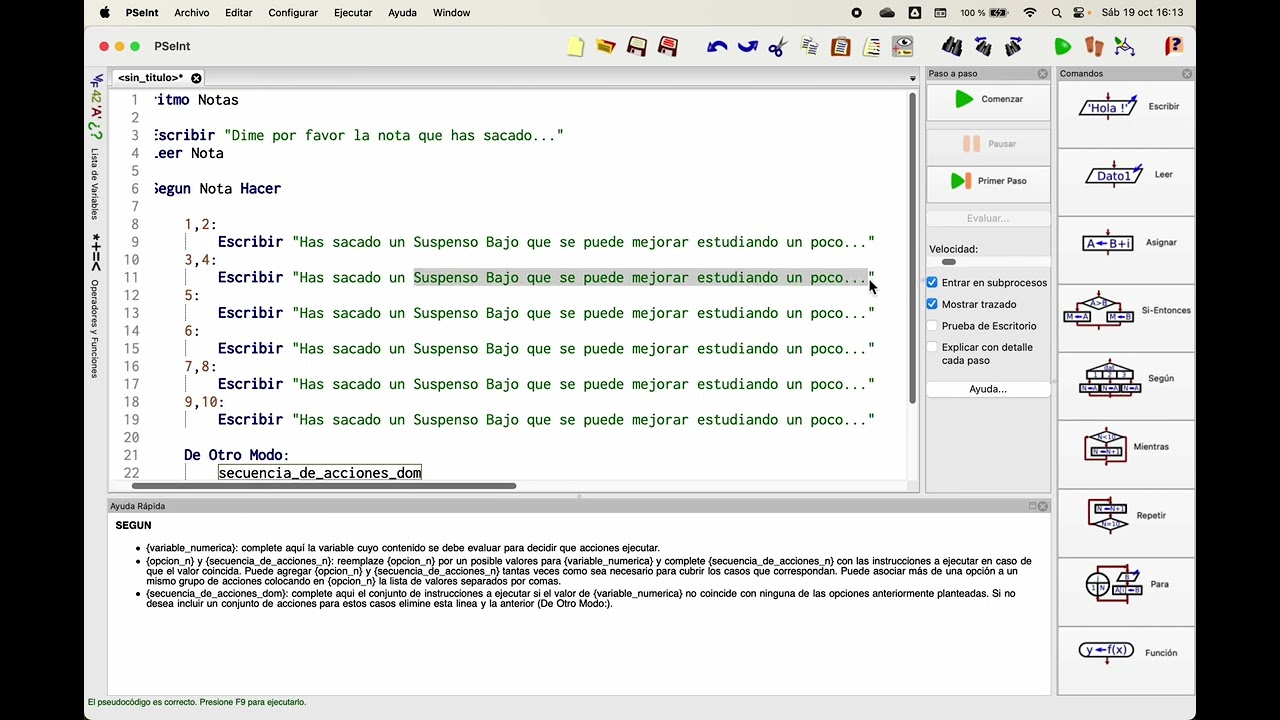The image size is (1280, 720).
Task: Click the New file icon in toolbar
Action: click(575, 47)
